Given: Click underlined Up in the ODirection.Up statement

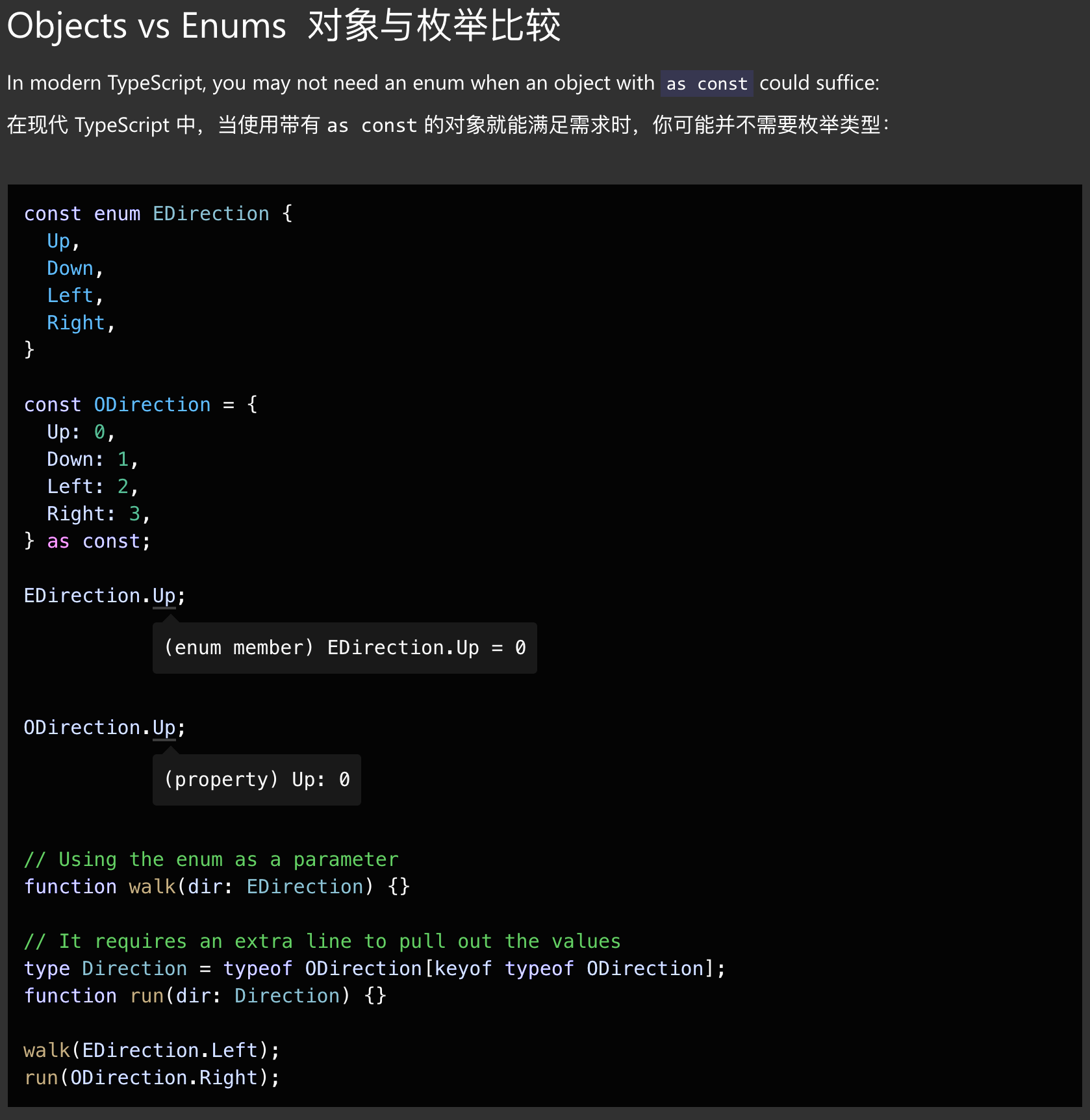Looking at the screenshot, I should [x=164, y=728].
